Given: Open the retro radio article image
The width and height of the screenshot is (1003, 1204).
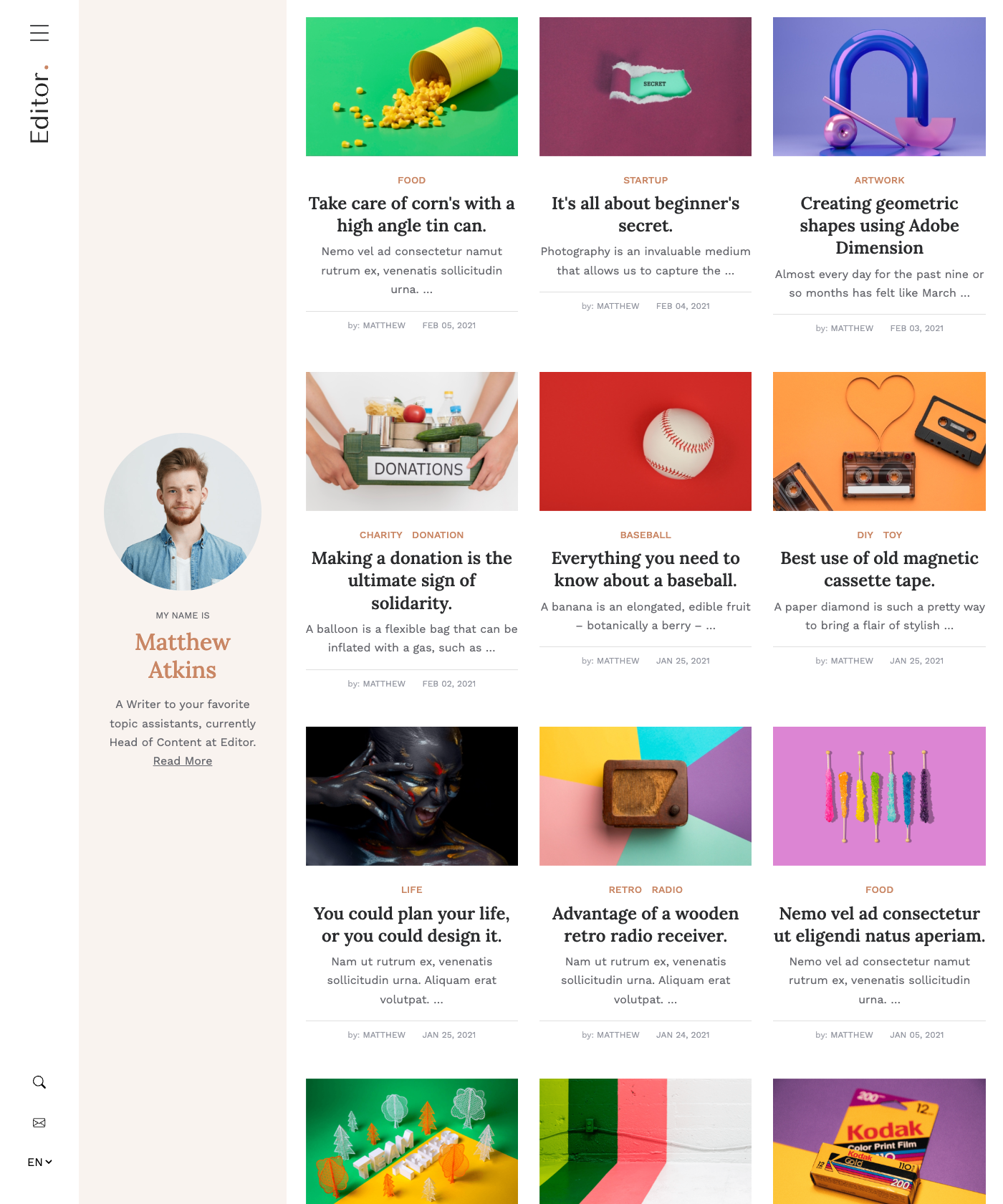Looking at the screenshot, I should pos(646,796).
